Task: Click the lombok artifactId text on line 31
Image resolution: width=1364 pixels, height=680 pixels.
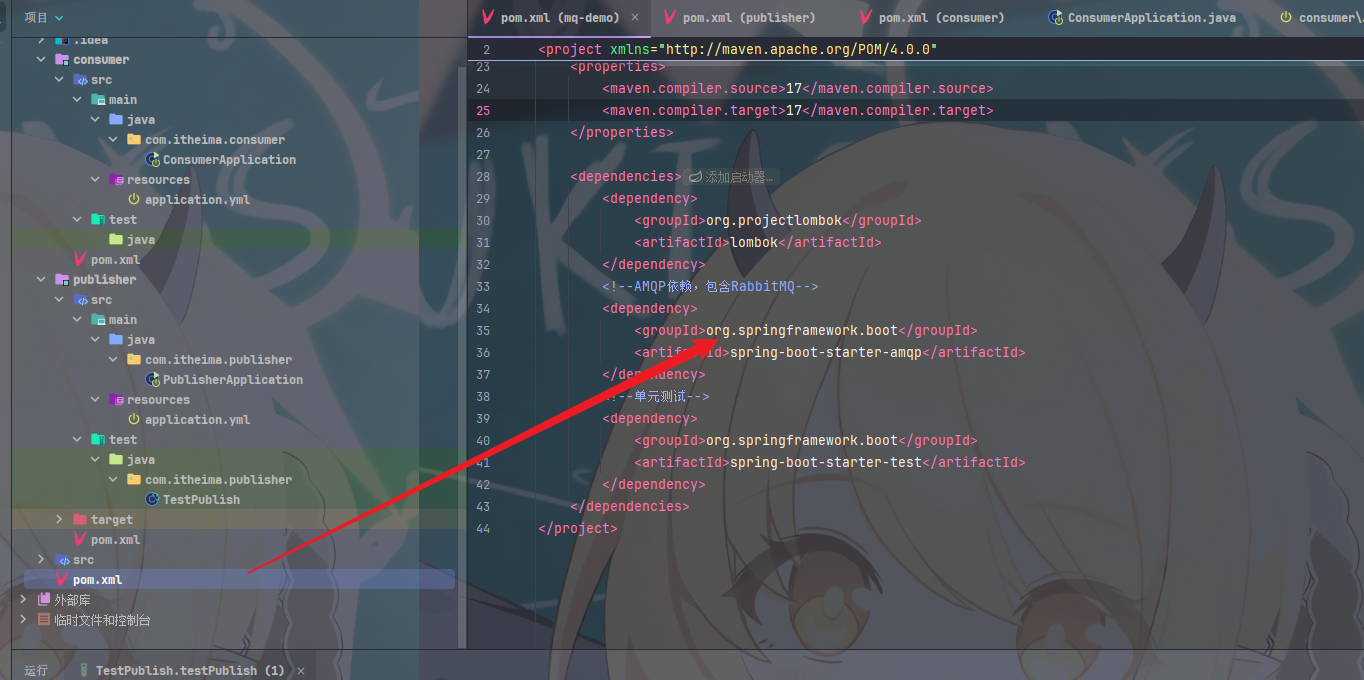Action: [x=754, y=243]
